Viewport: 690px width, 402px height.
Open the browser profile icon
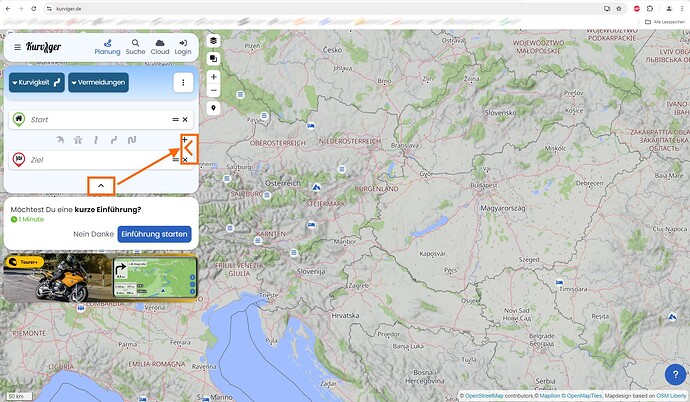pos(669,8)
